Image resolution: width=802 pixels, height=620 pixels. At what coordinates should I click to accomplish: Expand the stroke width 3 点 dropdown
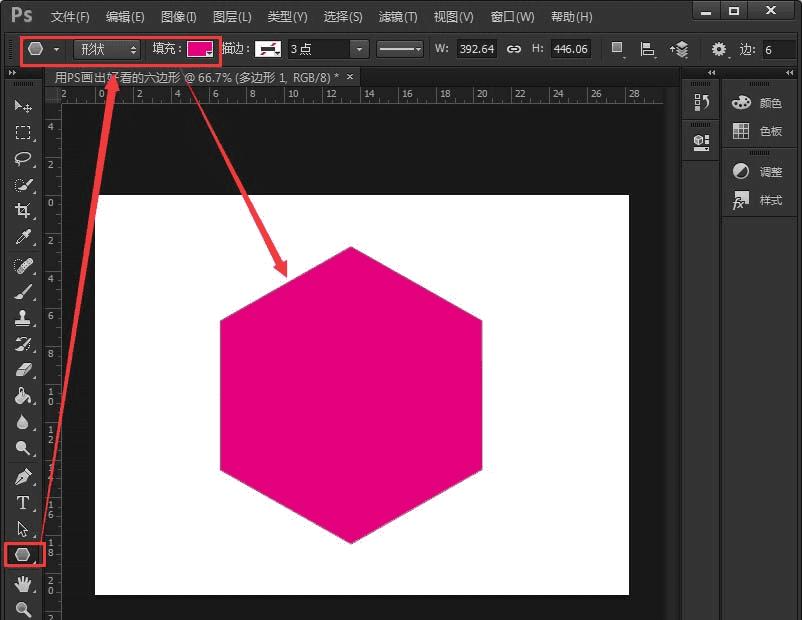pyautogui.click(x=359, y=49)
